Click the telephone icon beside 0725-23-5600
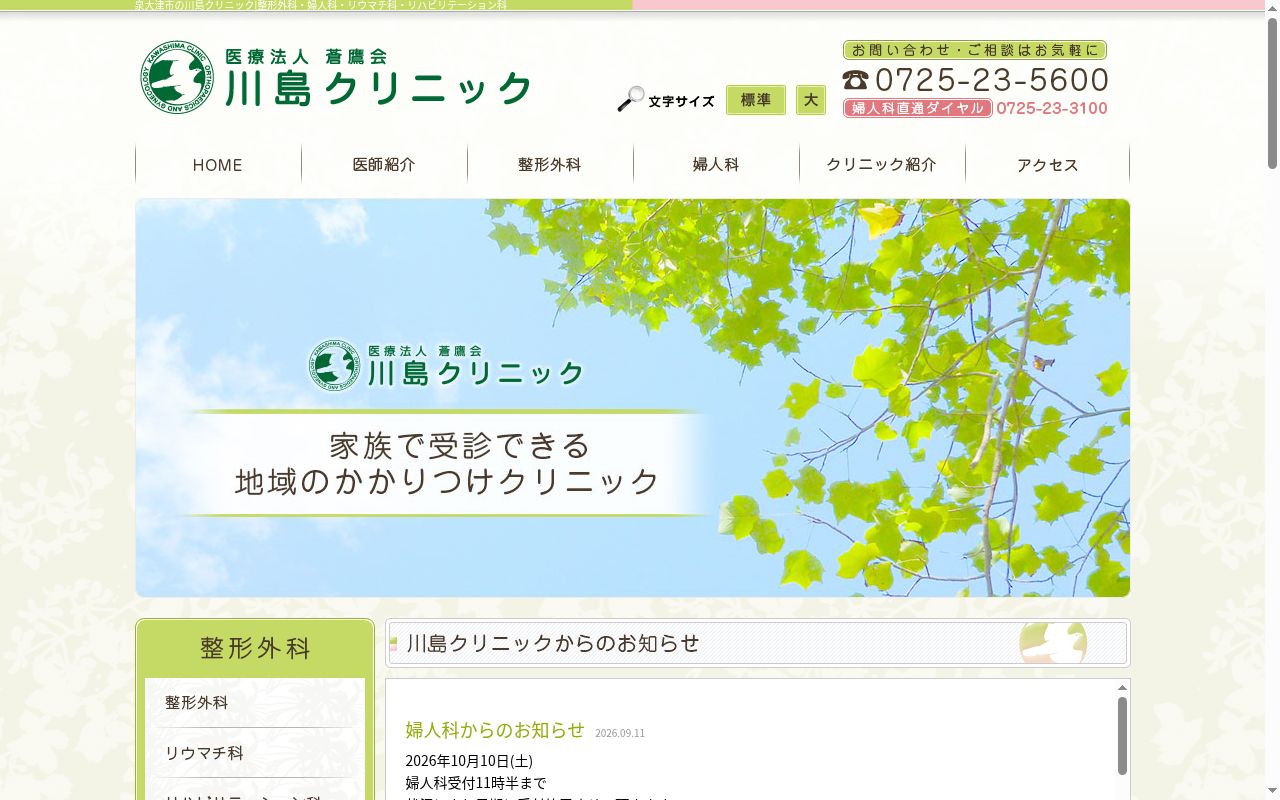Viewport: 1280px width, 800px height. pyautogui.click(x=856, y=80)
